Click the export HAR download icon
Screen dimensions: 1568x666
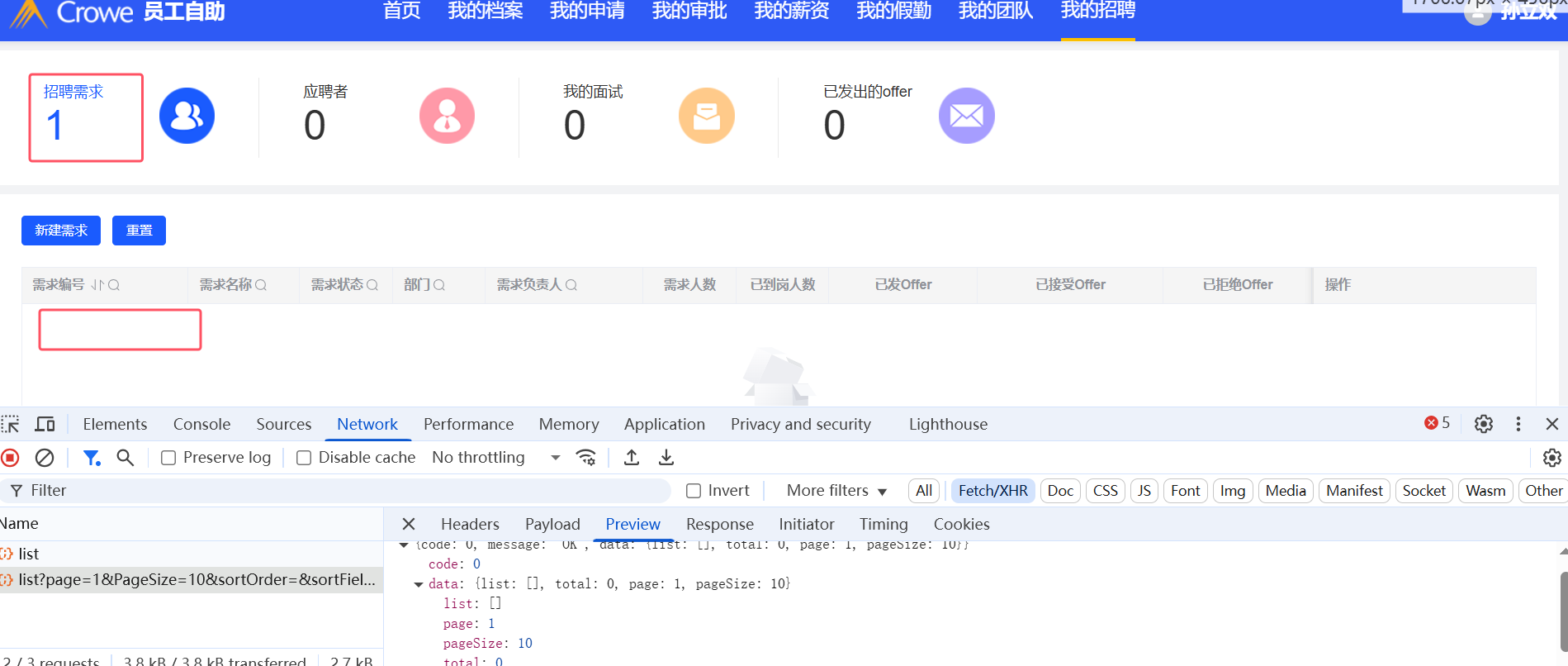tap(666, 458)
